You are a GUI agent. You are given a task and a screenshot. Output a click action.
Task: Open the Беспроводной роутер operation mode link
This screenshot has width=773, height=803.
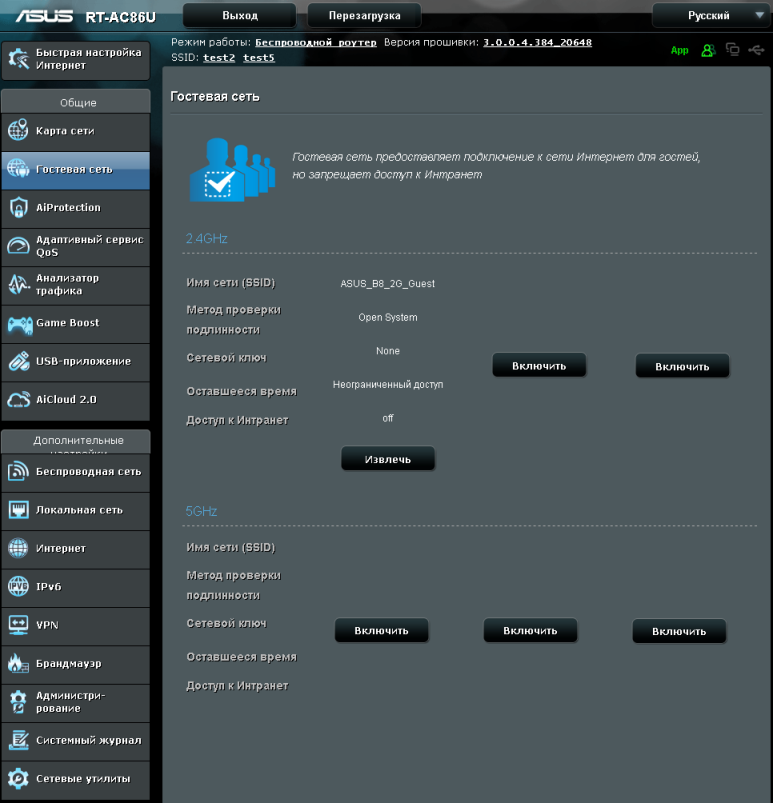[316, 43]
